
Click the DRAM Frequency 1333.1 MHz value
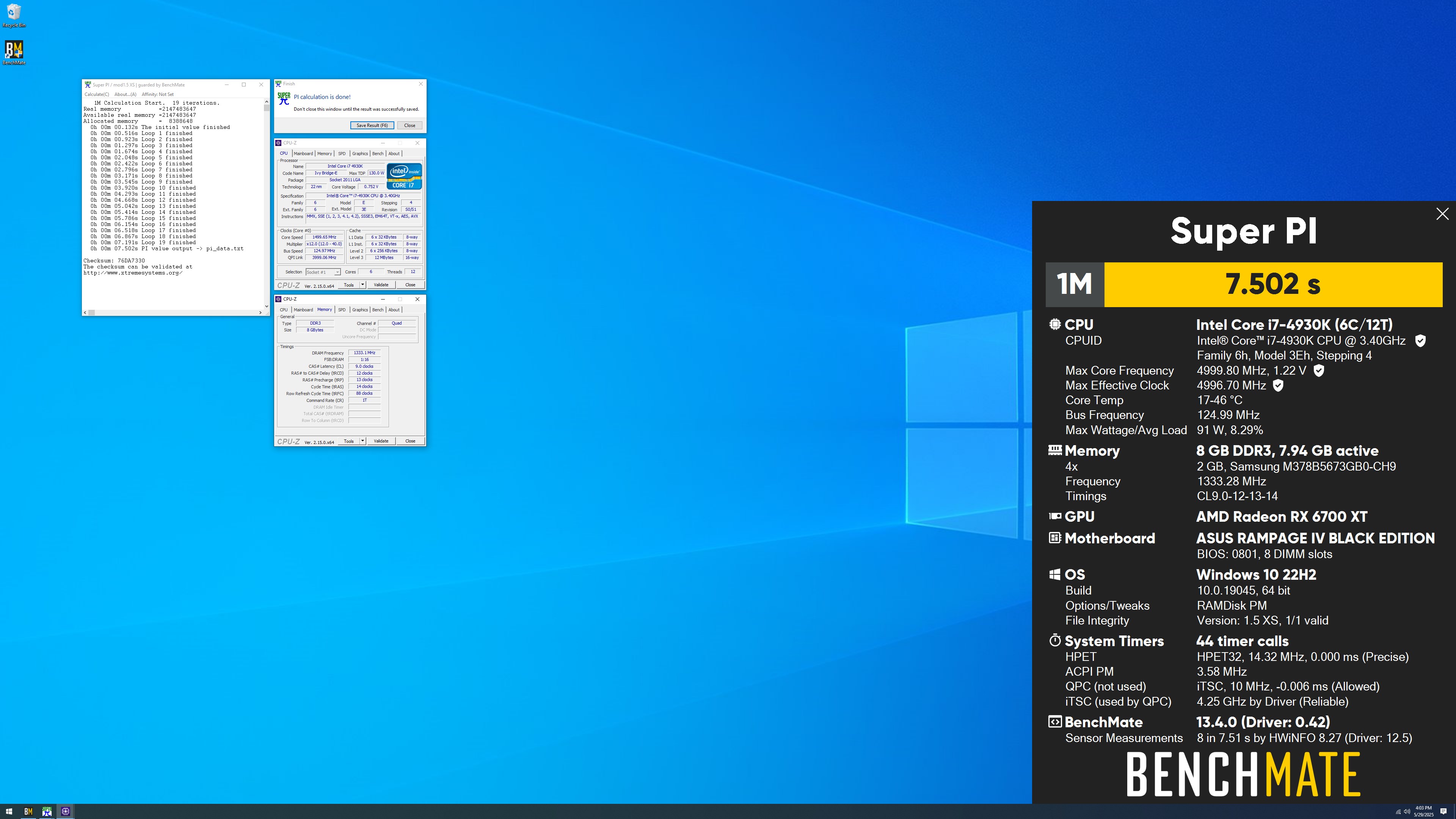(x=364, y=353)
